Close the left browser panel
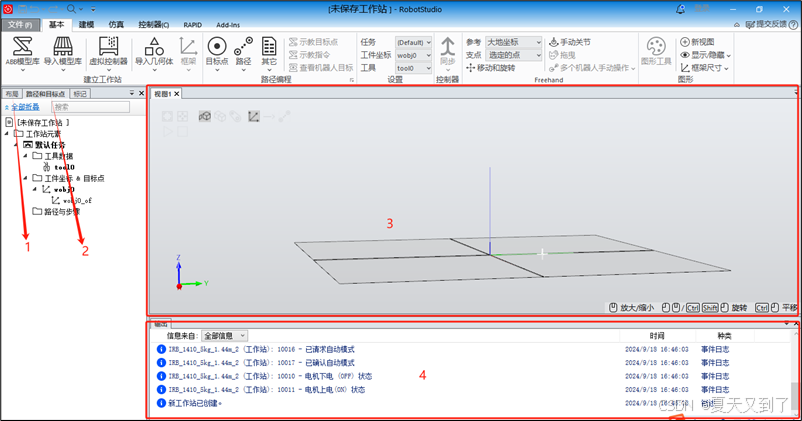This screenshot has height=421, width=802. click(142, 93)
